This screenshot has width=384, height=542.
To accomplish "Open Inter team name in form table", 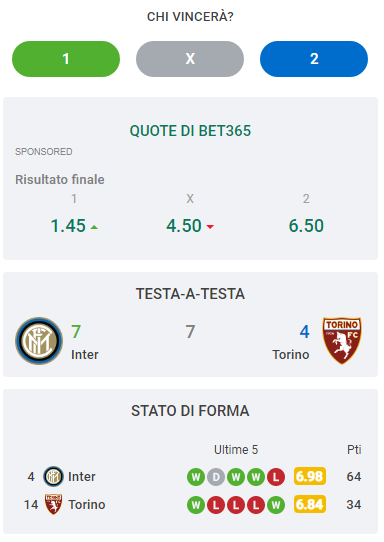I will 82,477.
